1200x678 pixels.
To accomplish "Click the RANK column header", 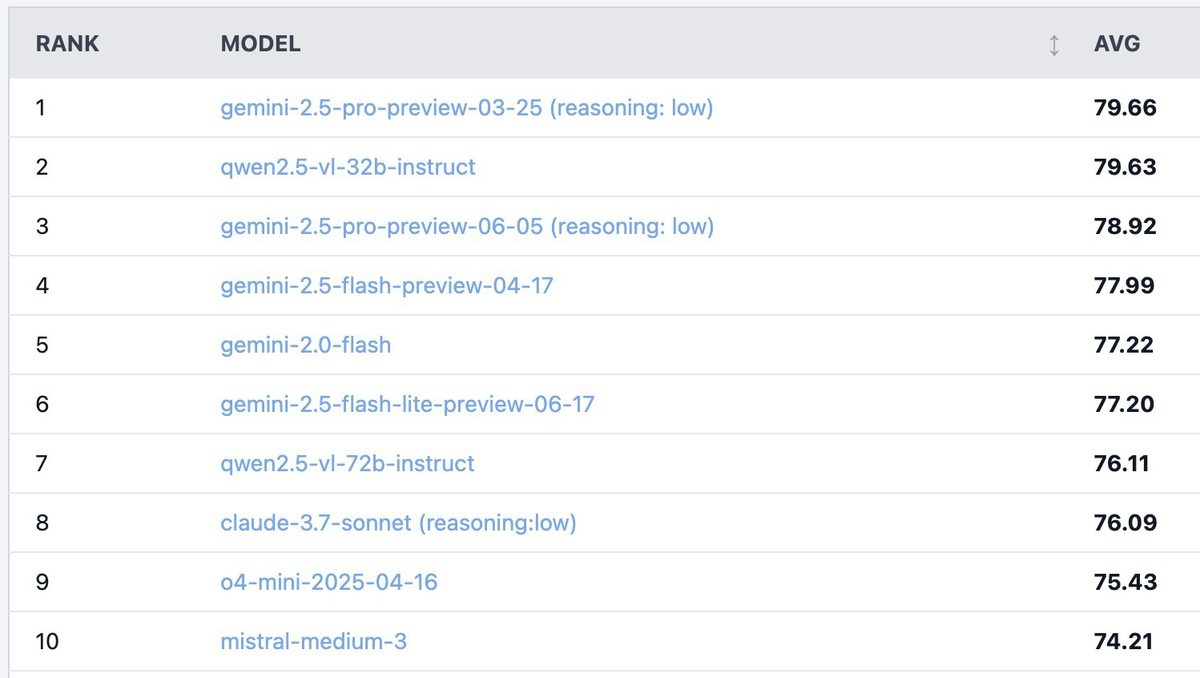I will pos(67,44).
